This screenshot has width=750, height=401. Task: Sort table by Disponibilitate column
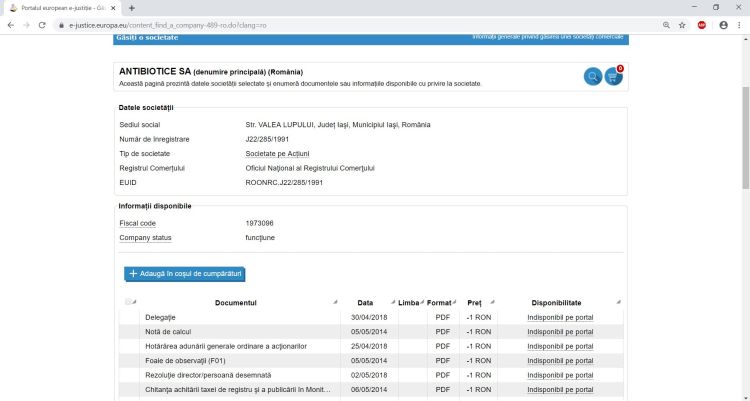point(556,302)
